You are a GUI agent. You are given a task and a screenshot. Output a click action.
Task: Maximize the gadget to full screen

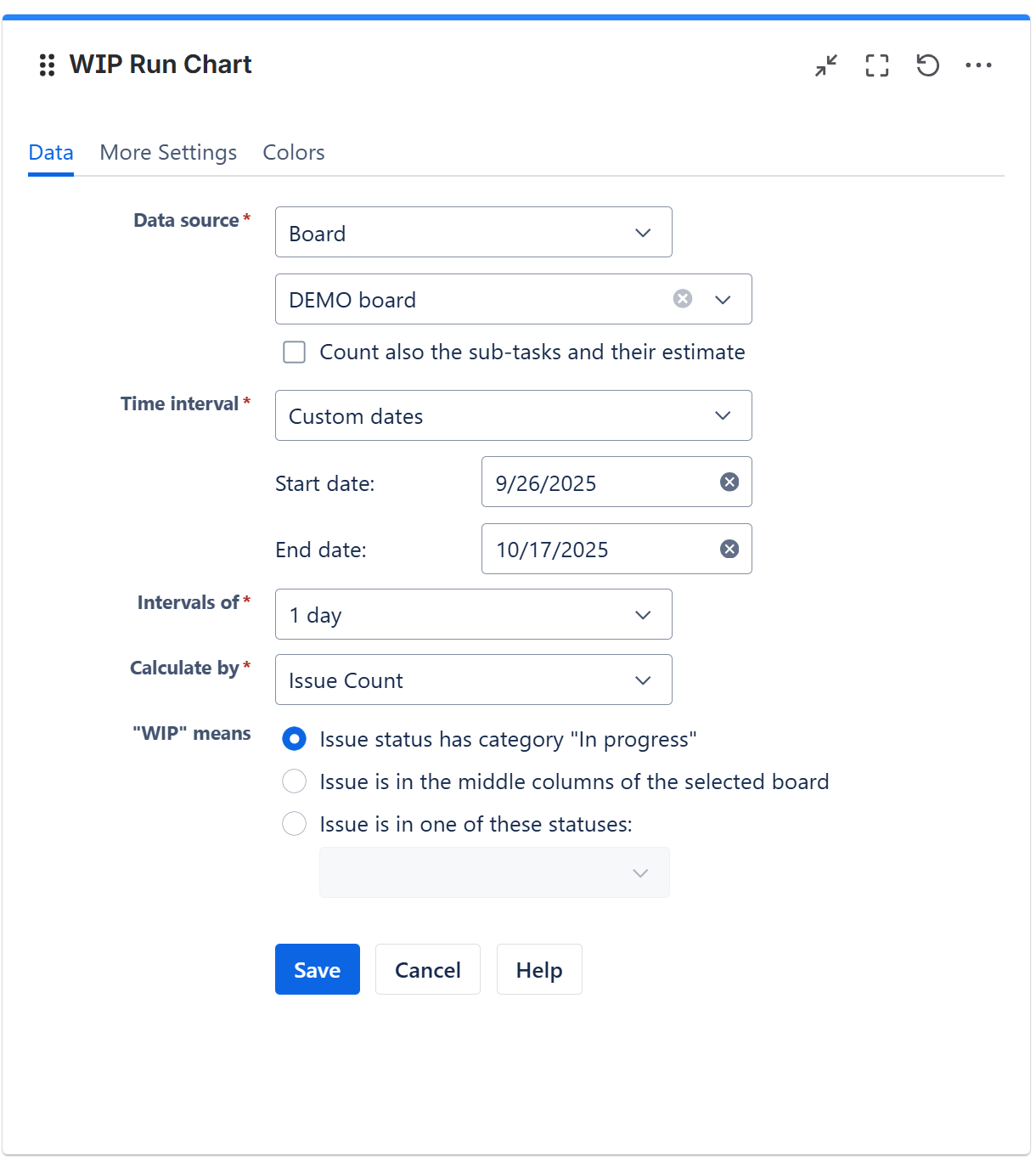tap(876, 65)
